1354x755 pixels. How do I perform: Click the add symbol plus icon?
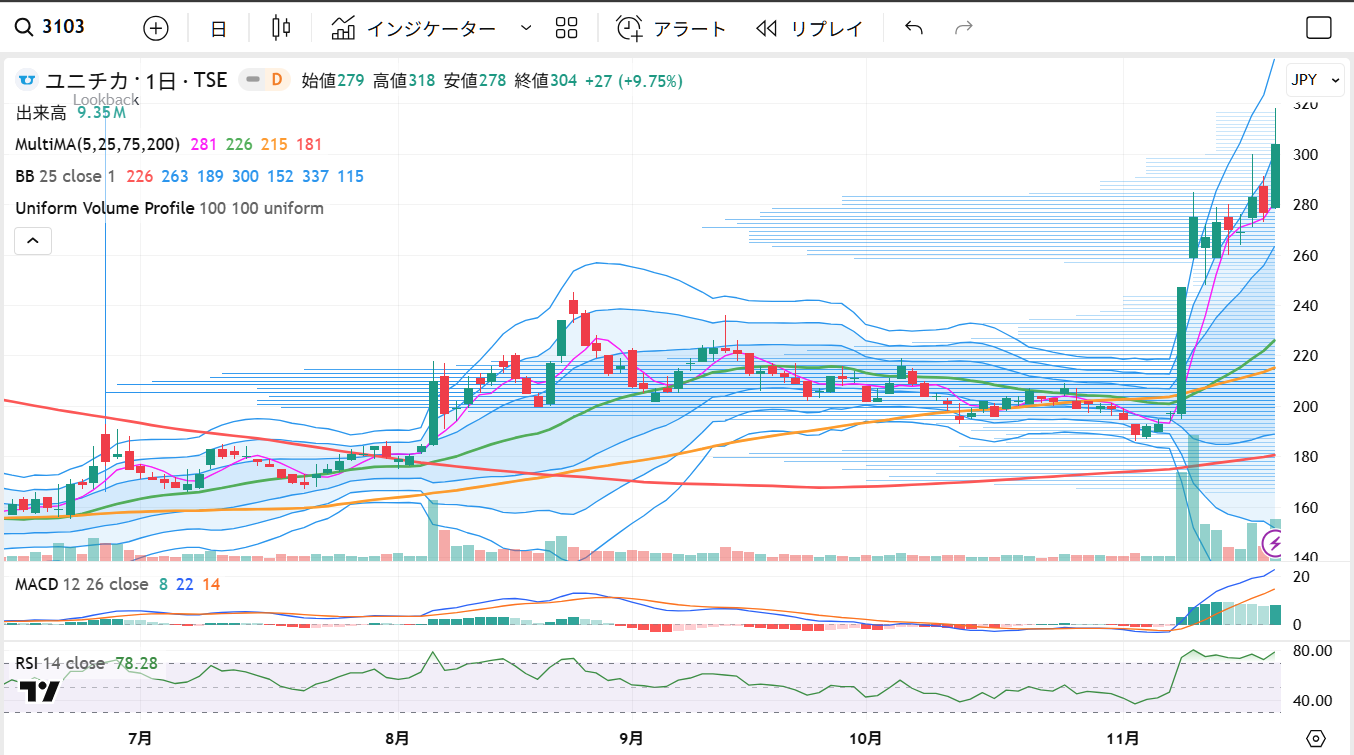click(156, 28)
